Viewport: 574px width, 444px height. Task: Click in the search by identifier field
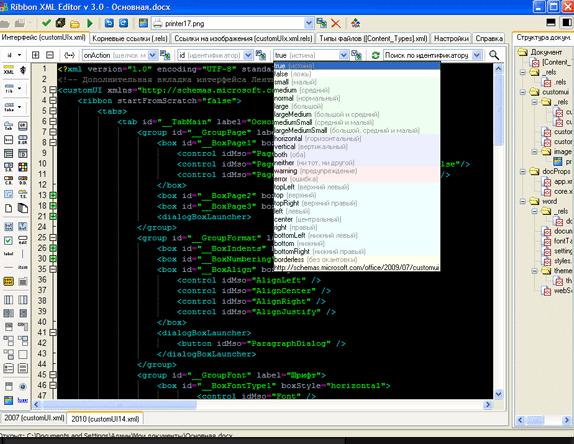[428, 55]
